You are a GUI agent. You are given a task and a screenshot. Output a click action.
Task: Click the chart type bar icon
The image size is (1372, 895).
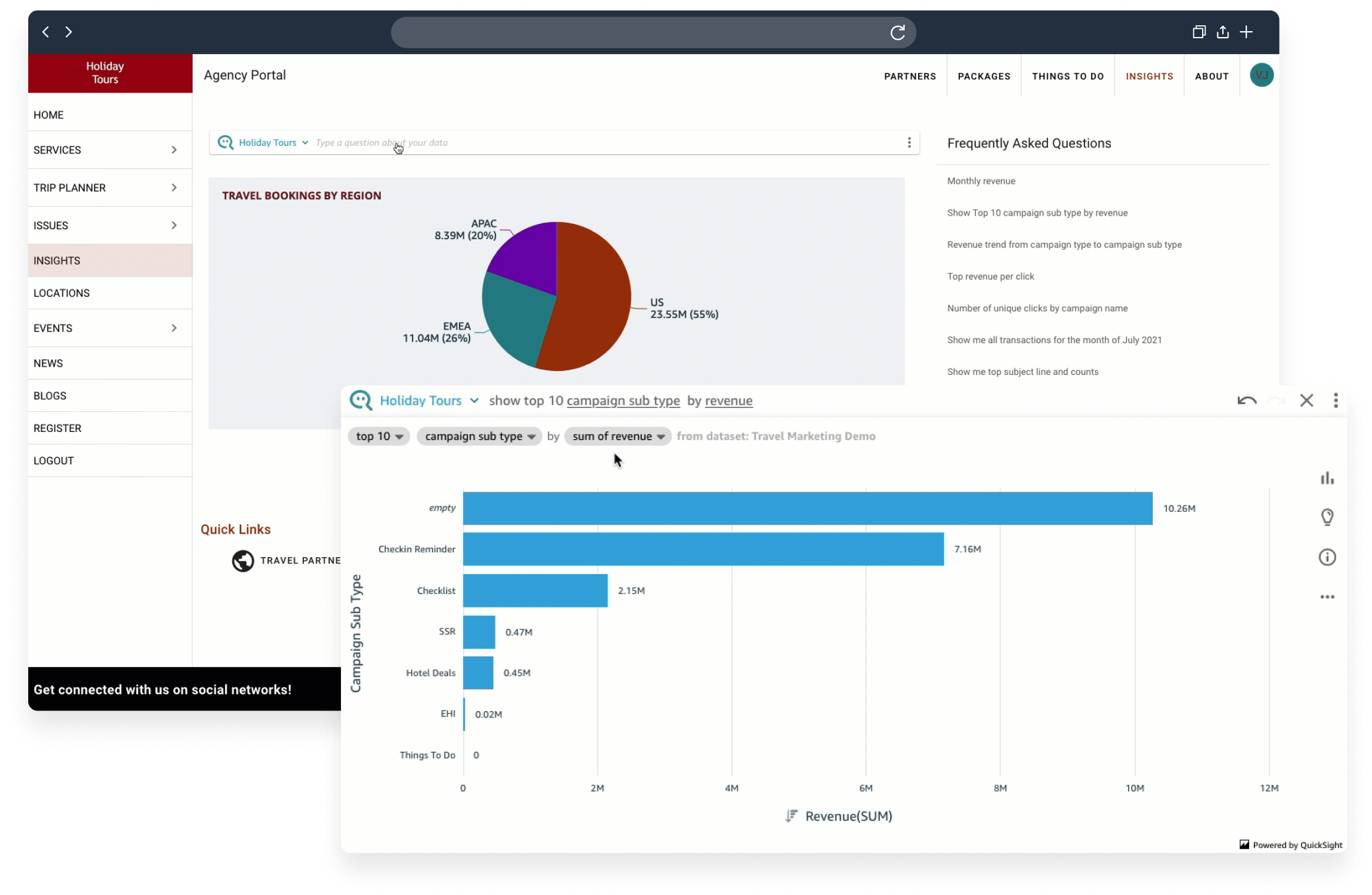(1327, 478)
